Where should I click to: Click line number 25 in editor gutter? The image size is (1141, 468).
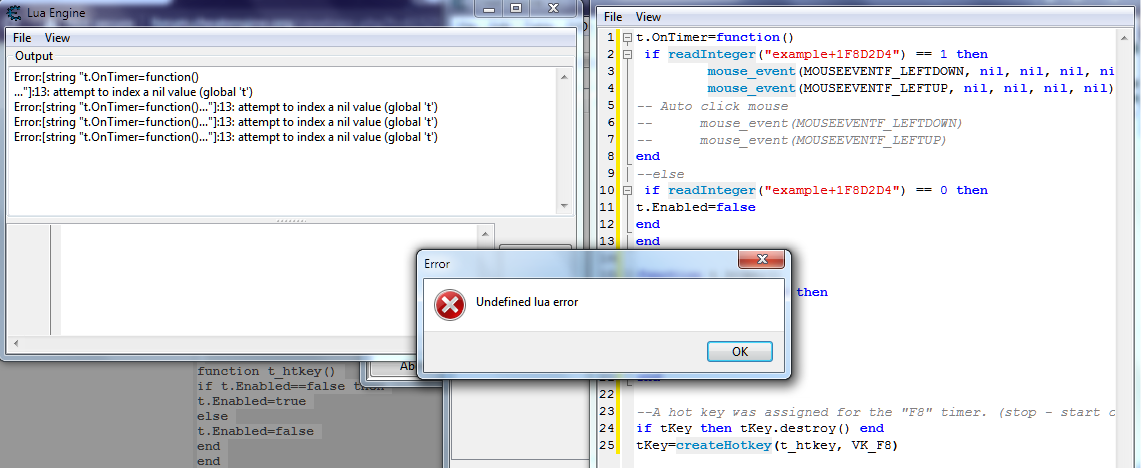coord(607,445)
